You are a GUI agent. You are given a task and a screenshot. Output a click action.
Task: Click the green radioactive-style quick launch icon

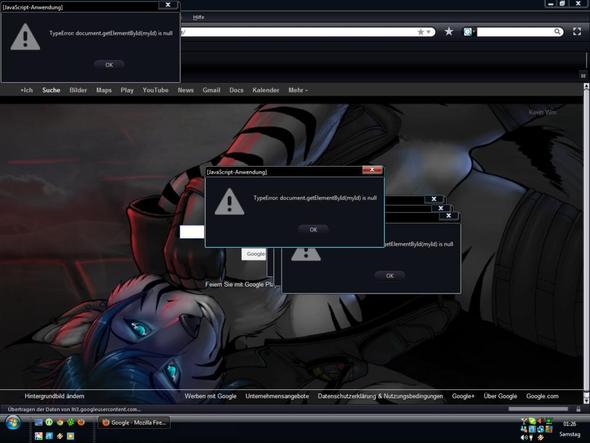(x=70, y=422)
